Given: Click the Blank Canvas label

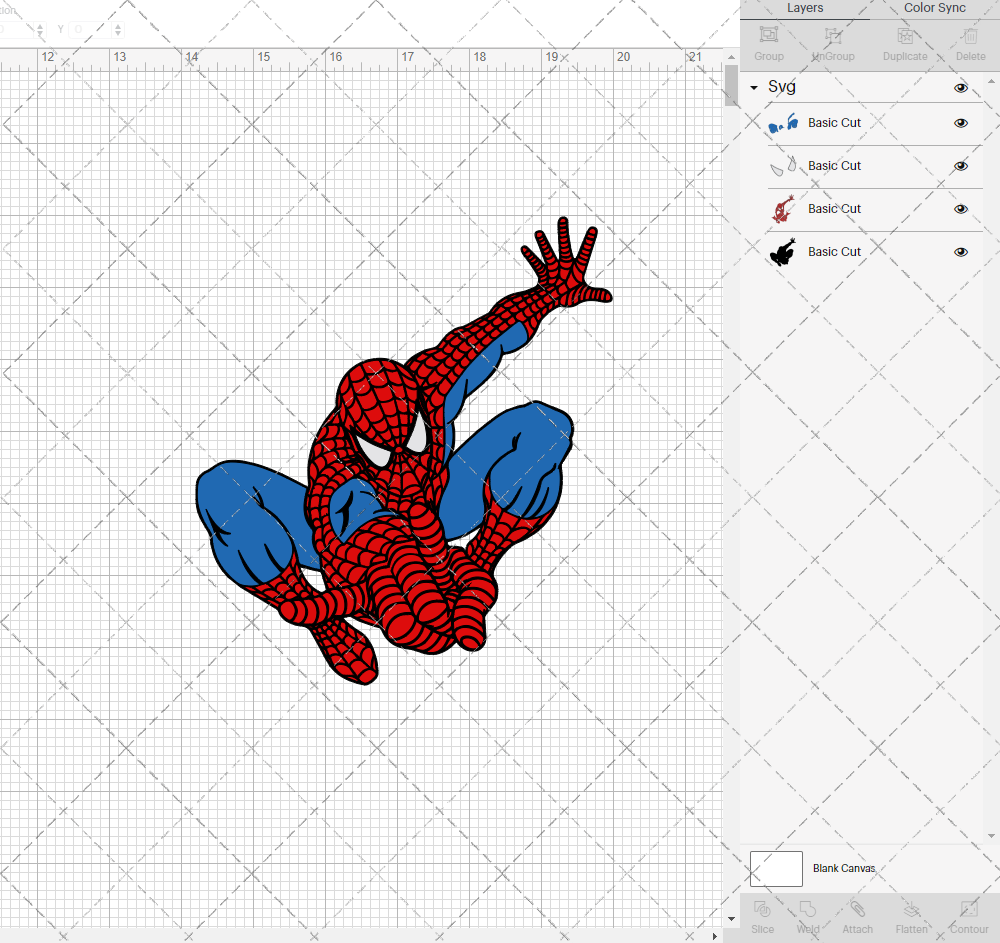Looking at the screenshot, I should click(844, 868).
